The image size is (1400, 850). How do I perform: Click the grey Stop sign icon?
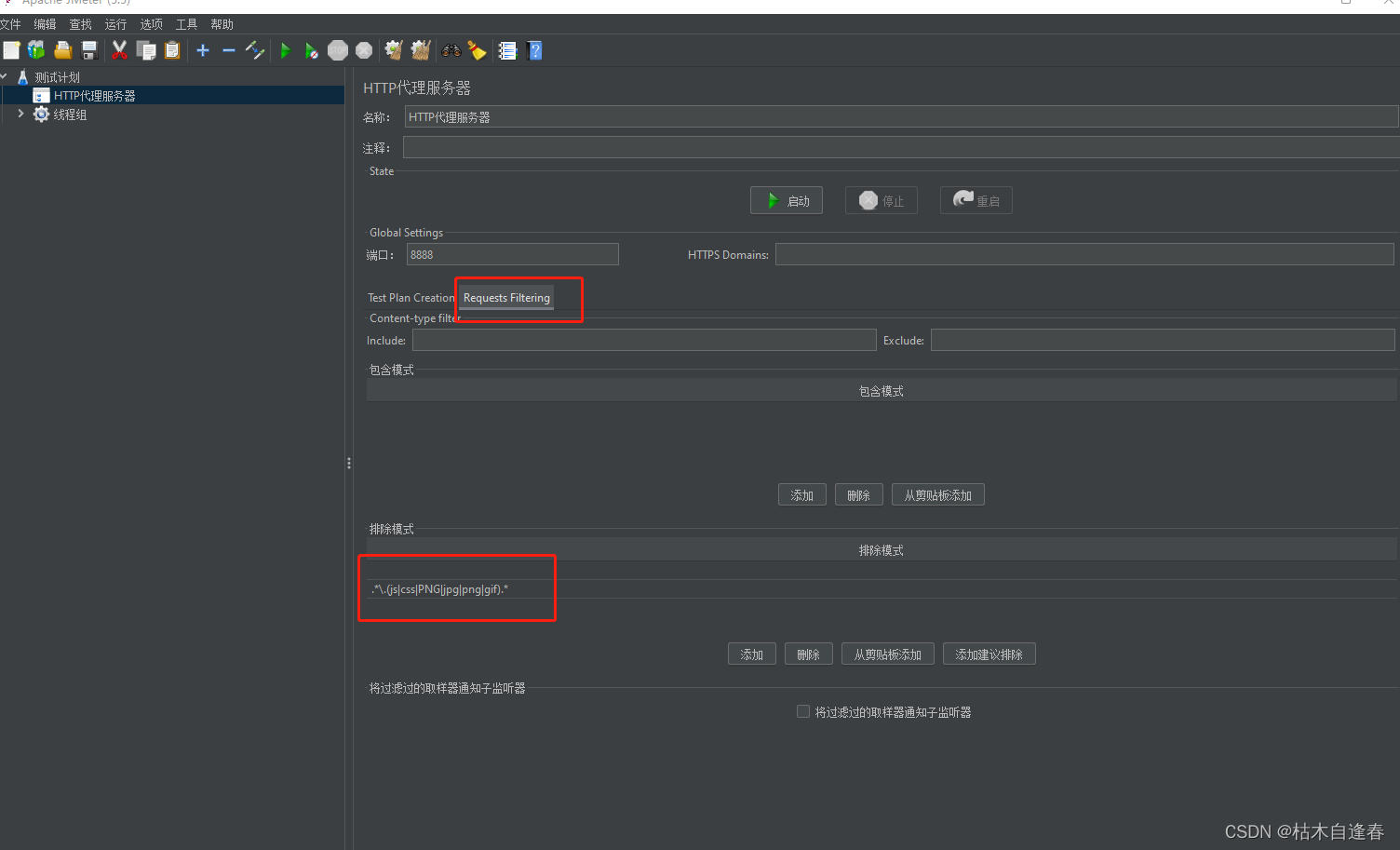pyautogui.click(x=338, y=50)
